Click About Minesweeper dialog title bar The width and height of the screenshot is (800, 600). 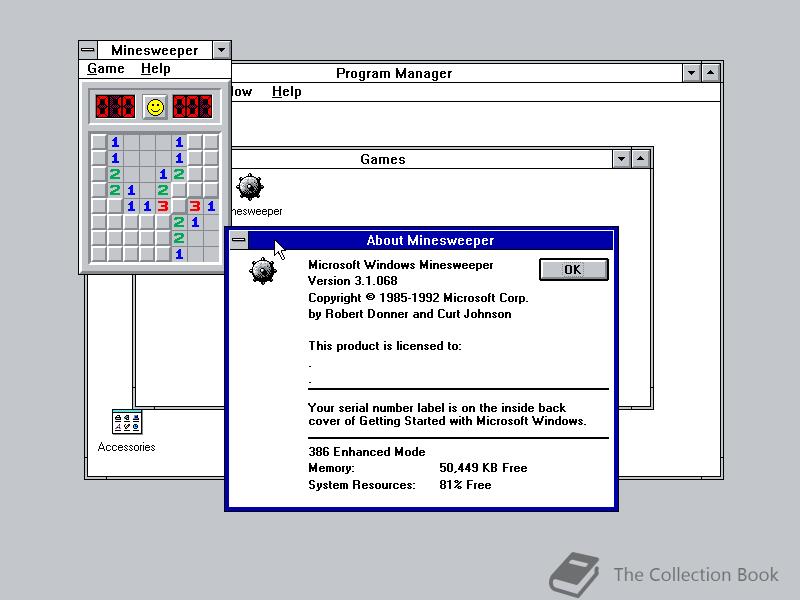(431, 240)
